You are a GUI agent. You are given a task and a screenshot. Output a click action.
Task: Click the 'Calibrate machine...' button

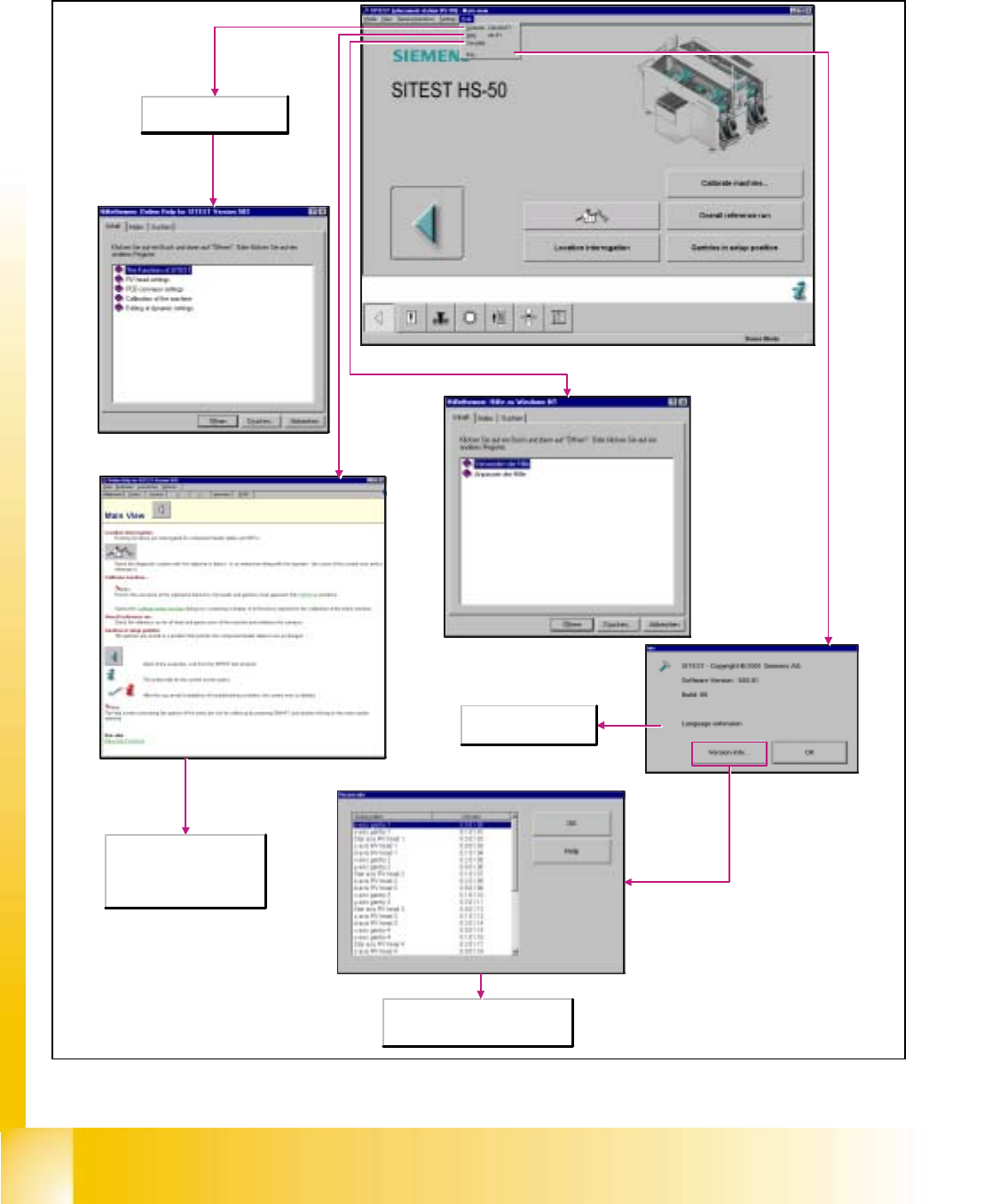(x=734, y=184)
